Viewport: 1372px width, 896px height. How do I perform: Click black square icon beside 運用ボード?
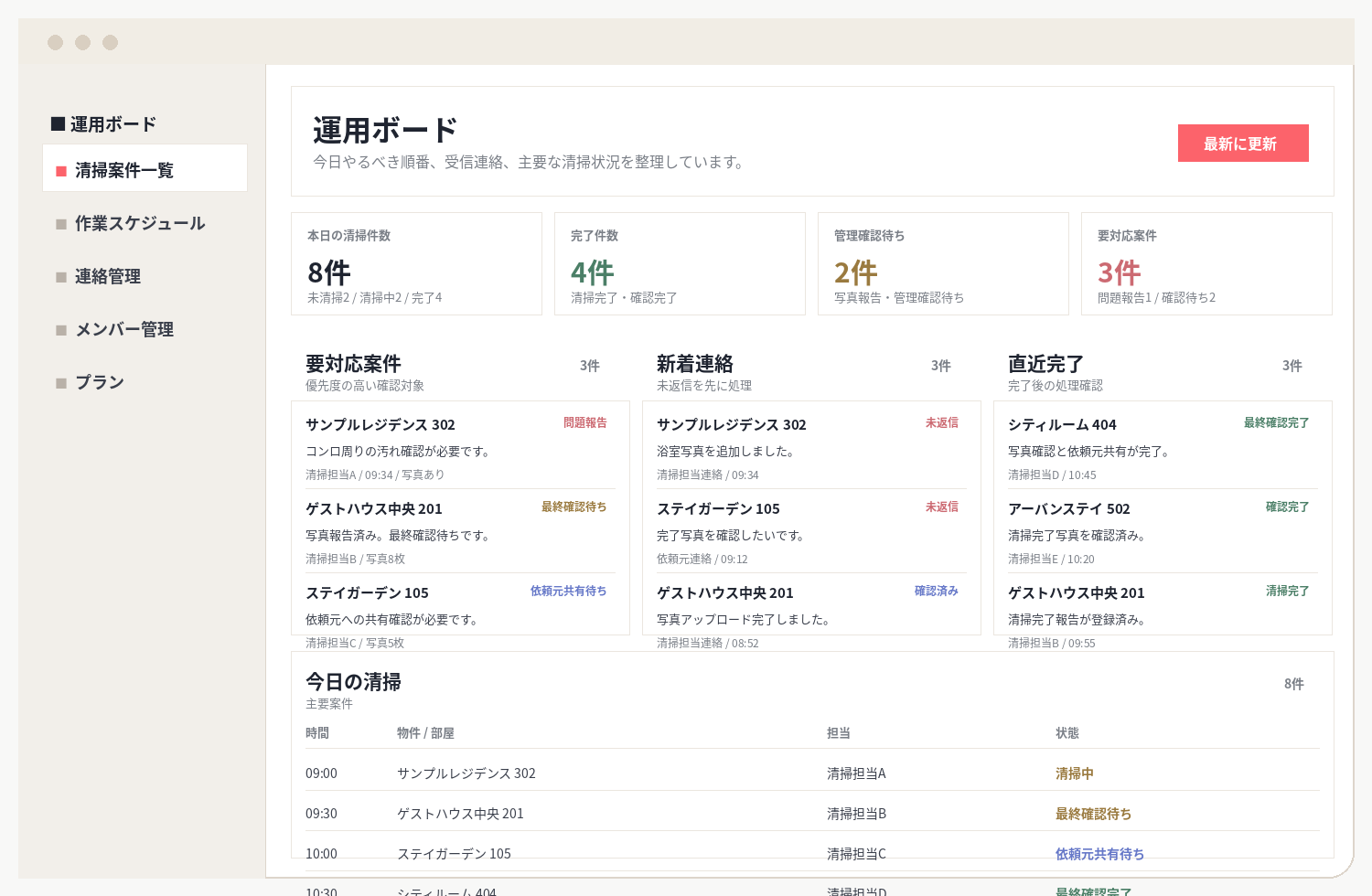pyautogui.click(x=58, y=123)
